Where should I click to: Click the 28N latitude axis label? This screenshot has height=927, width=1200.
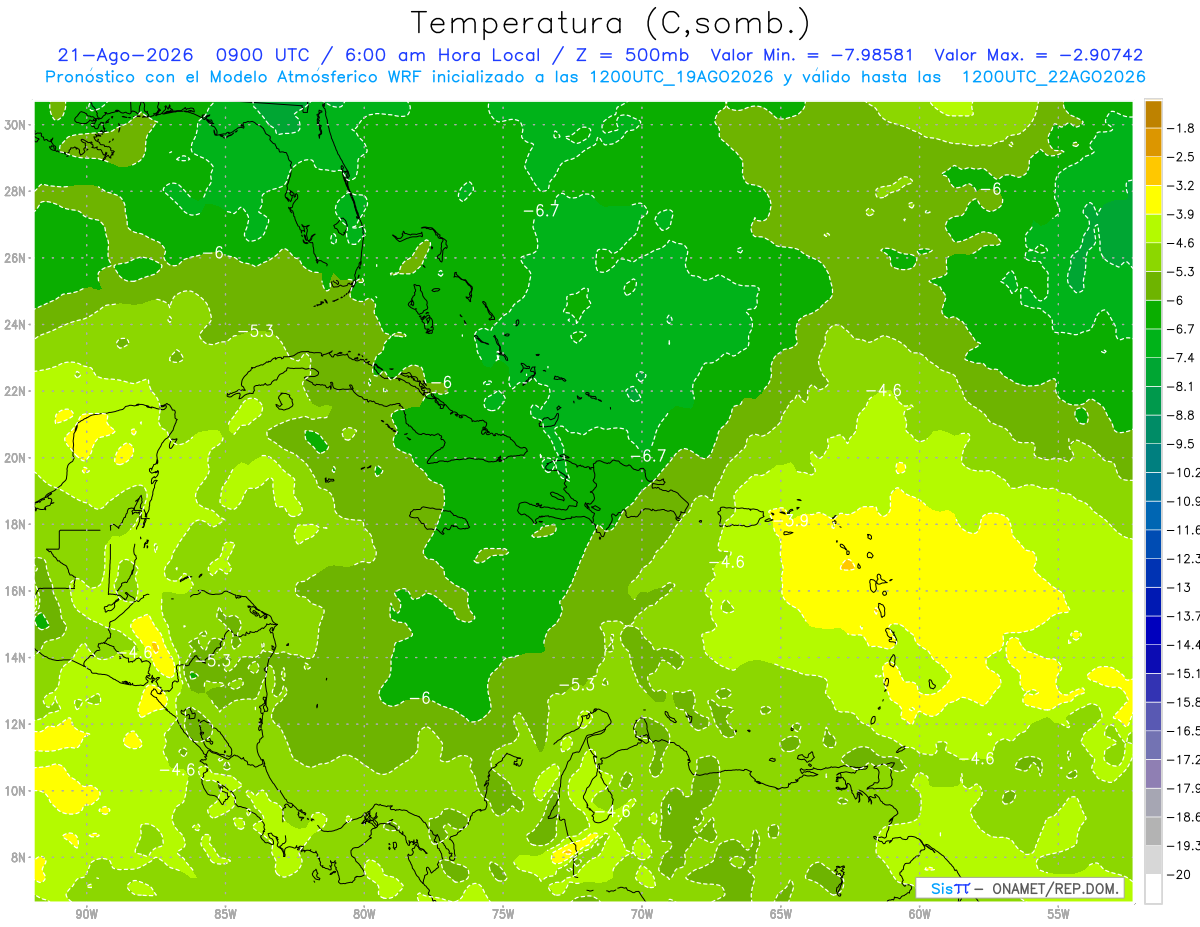coord(16,191)
